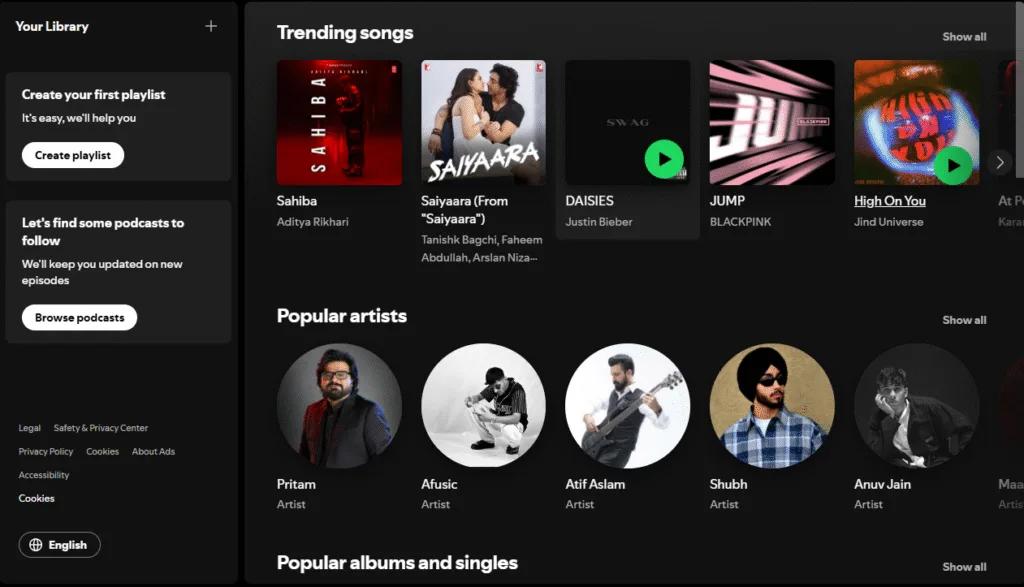Open the English language selector
1024x587 pixels.
coord(59,545)
